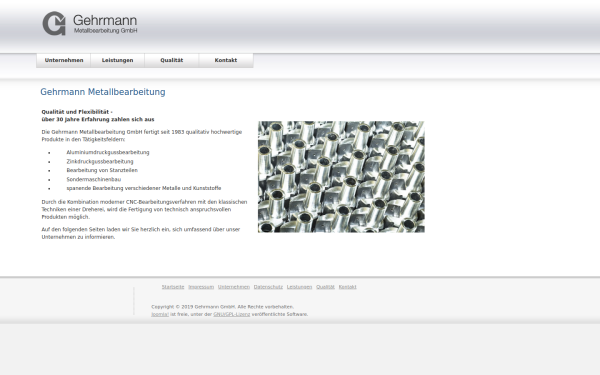Image resolution: width=600 pixels, height=375 pixels.
Task: Click the metal parts product photo
Action: (x=341, y=177)
